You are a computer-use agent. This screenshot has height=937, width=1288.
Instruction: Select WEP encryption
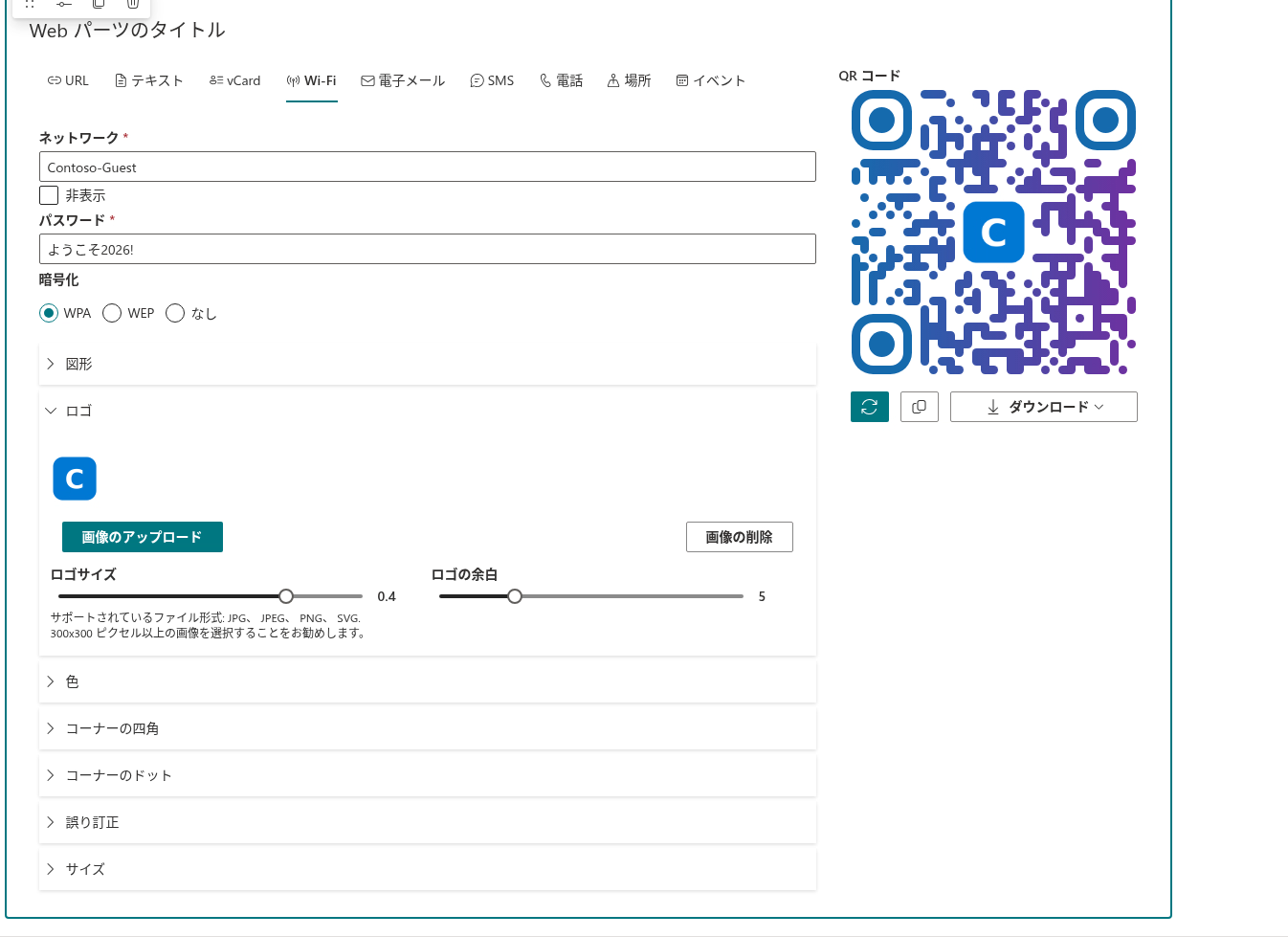[112, 313]
